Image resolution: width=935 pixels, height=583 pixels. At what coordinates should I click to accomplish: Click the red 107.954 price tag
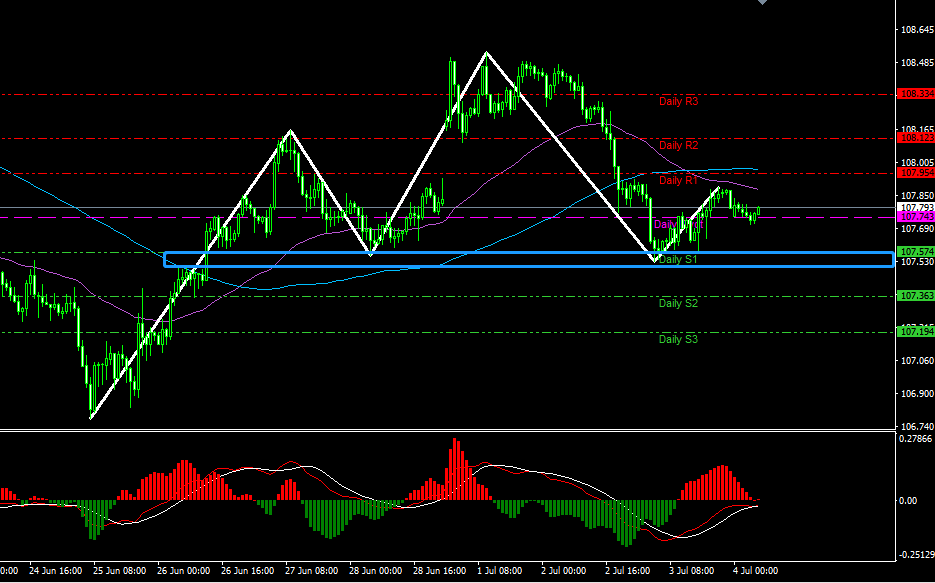tap(916, 173)
